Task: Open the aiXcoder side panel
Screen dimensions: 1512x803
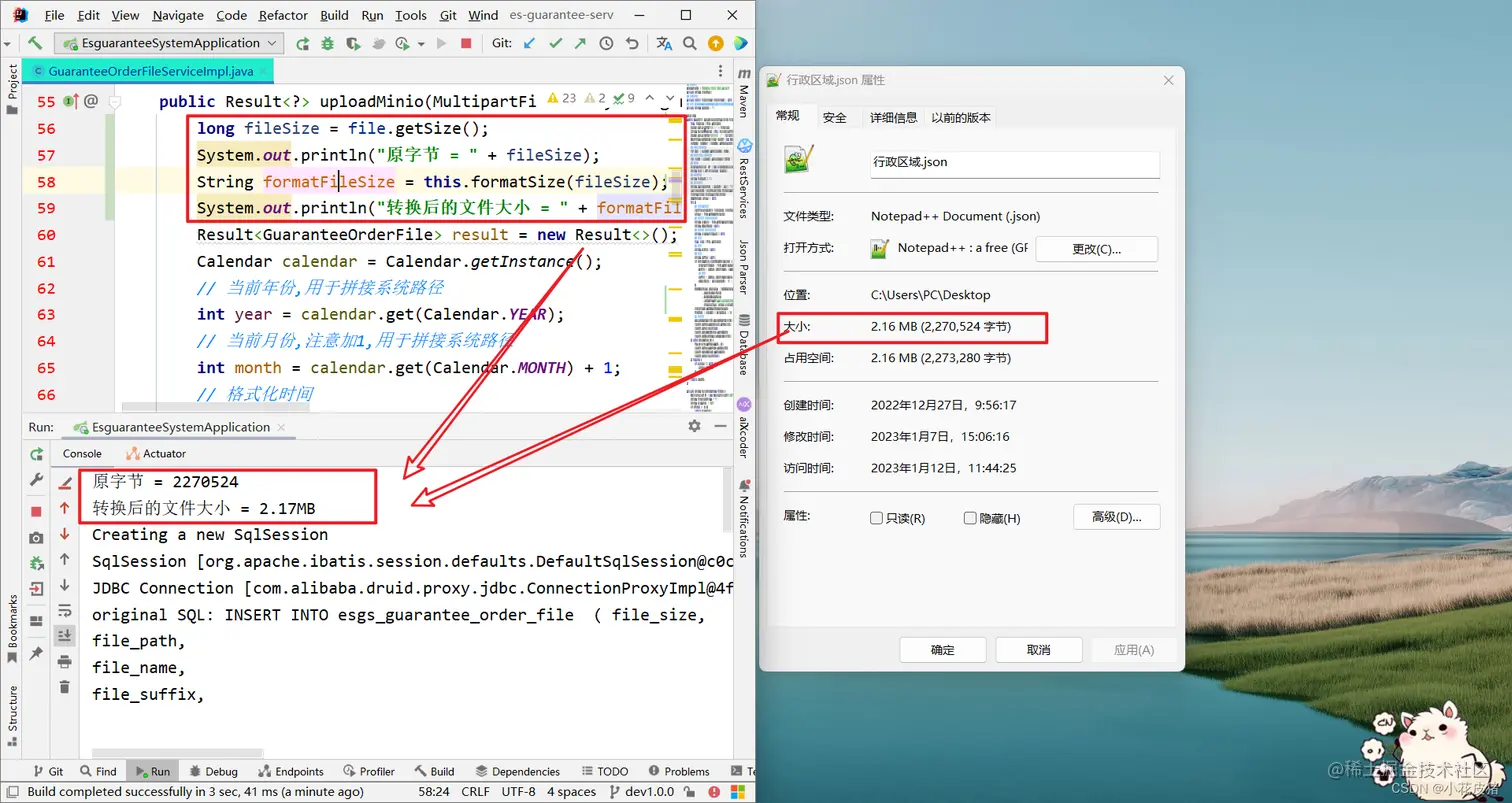Action: point(744,430)
